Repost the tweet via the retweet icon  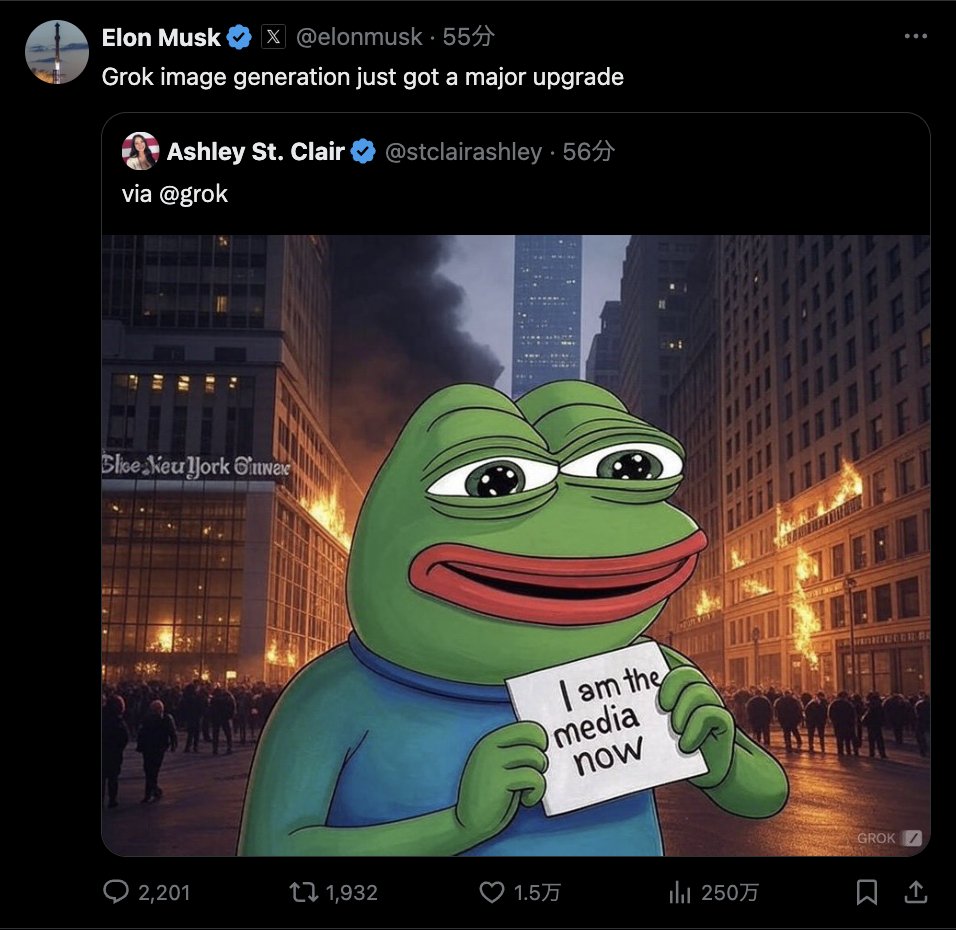(x=303, y=893)
